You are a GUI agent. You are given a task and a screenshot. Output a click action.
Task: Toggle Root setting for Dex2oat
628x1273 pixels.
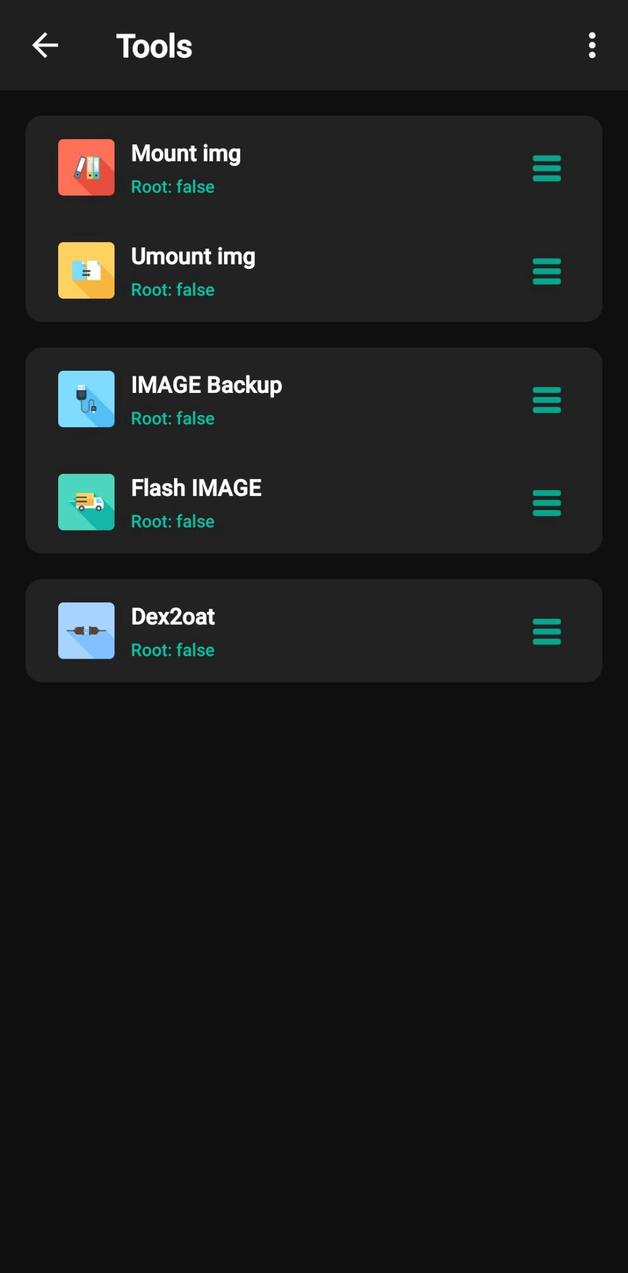pos(172,648)
